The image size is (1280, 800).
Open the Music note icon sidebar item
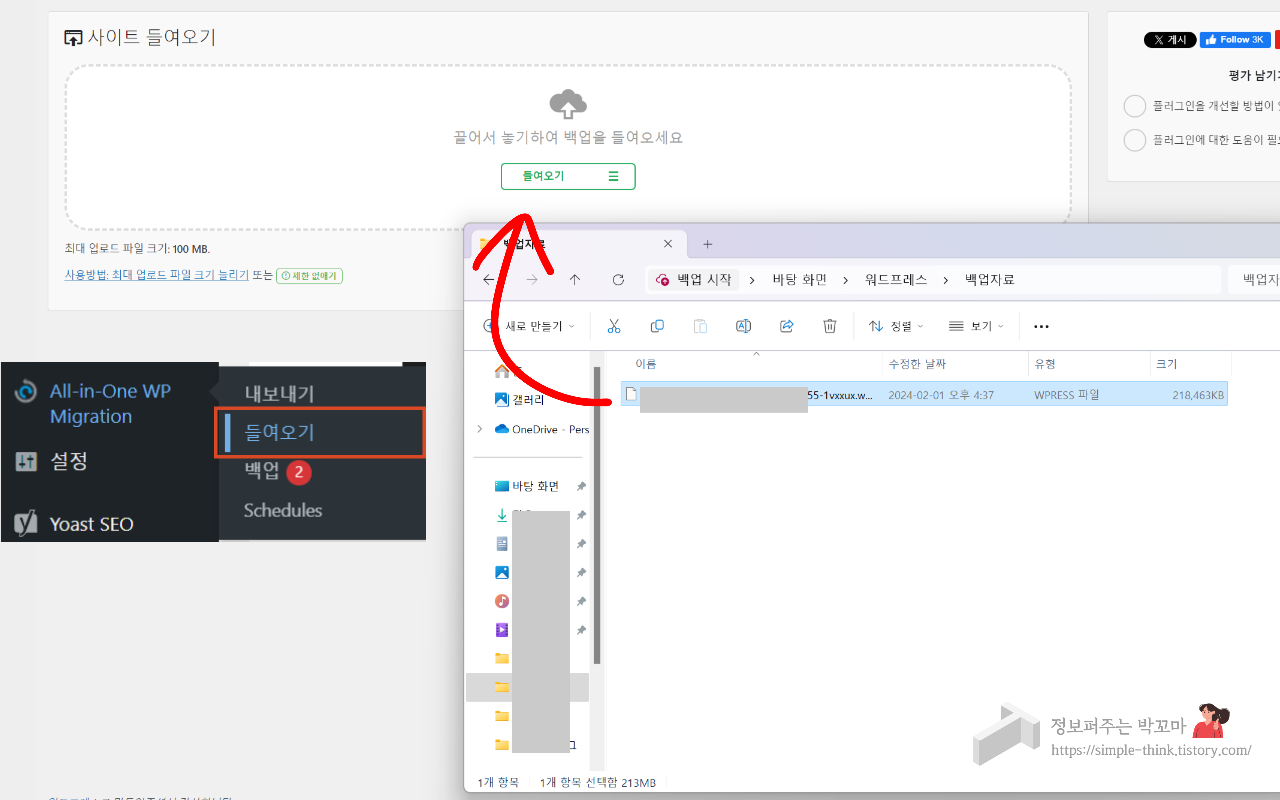point(502,601)
